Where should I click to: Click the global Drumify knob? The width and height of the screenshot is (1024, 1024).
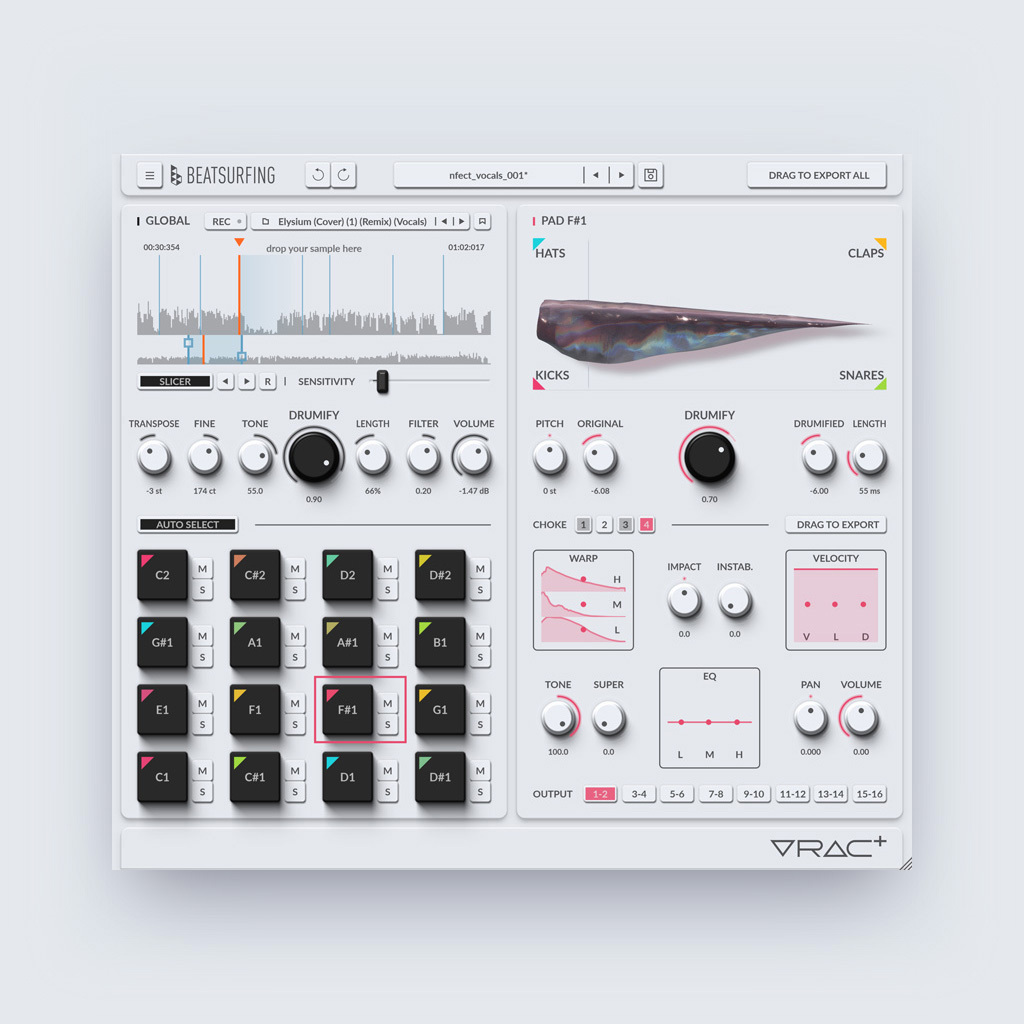[314, 456]
